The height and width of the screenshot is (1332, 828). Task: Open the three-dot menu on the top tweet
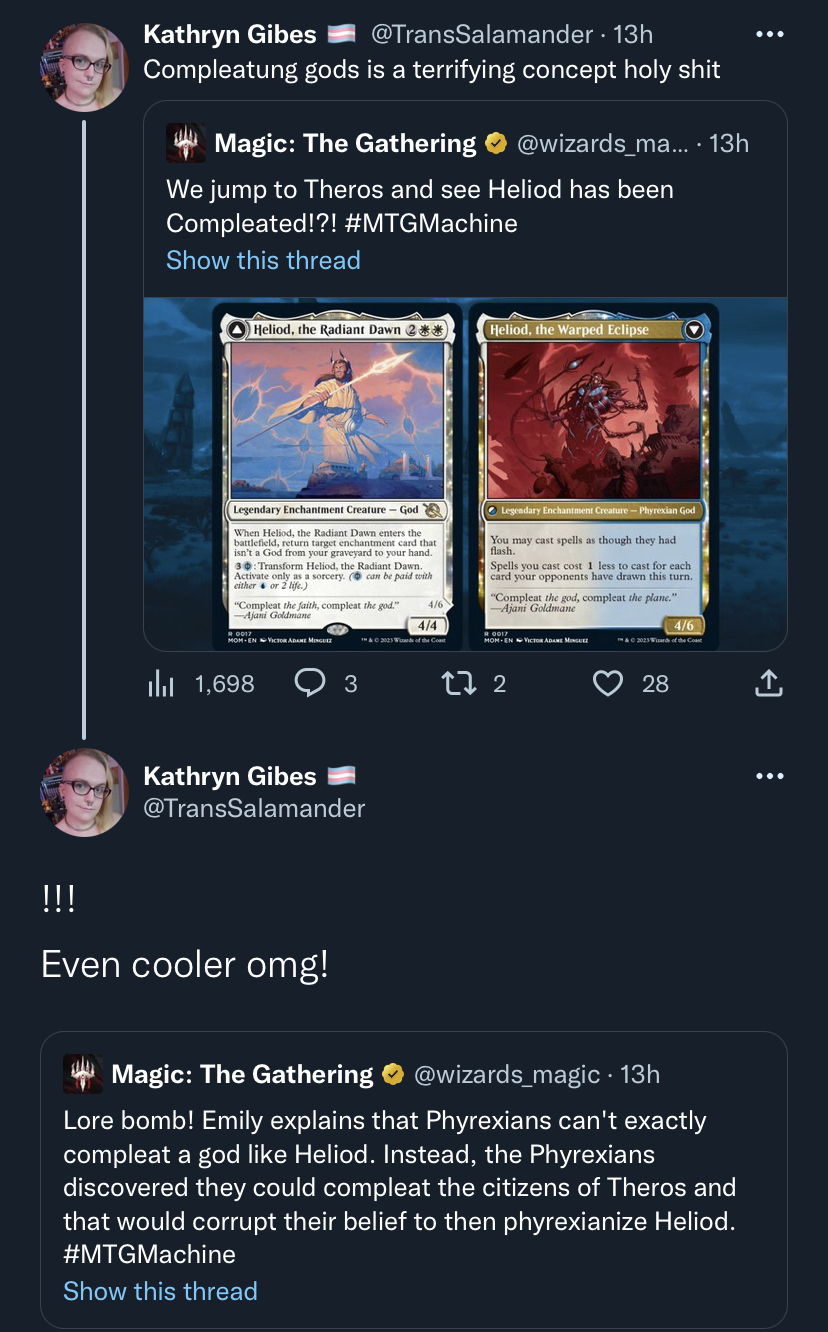click(x=769, y=34)
